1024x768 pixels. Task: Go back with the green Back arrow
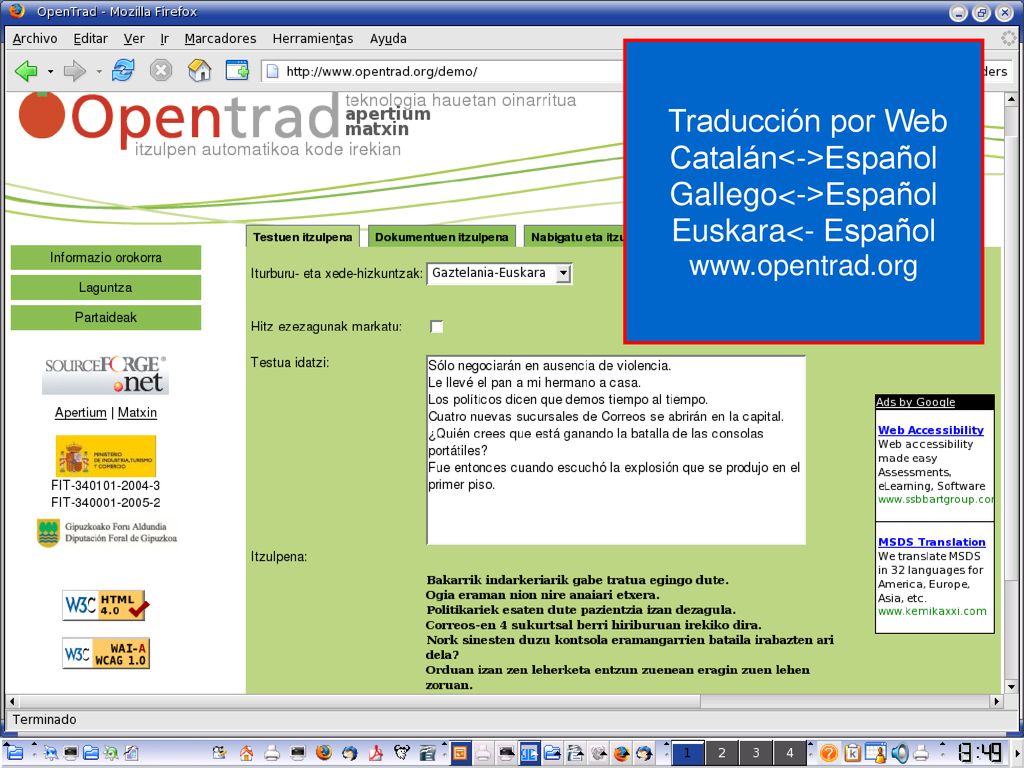pyautogui.click(x=25, y=71)
